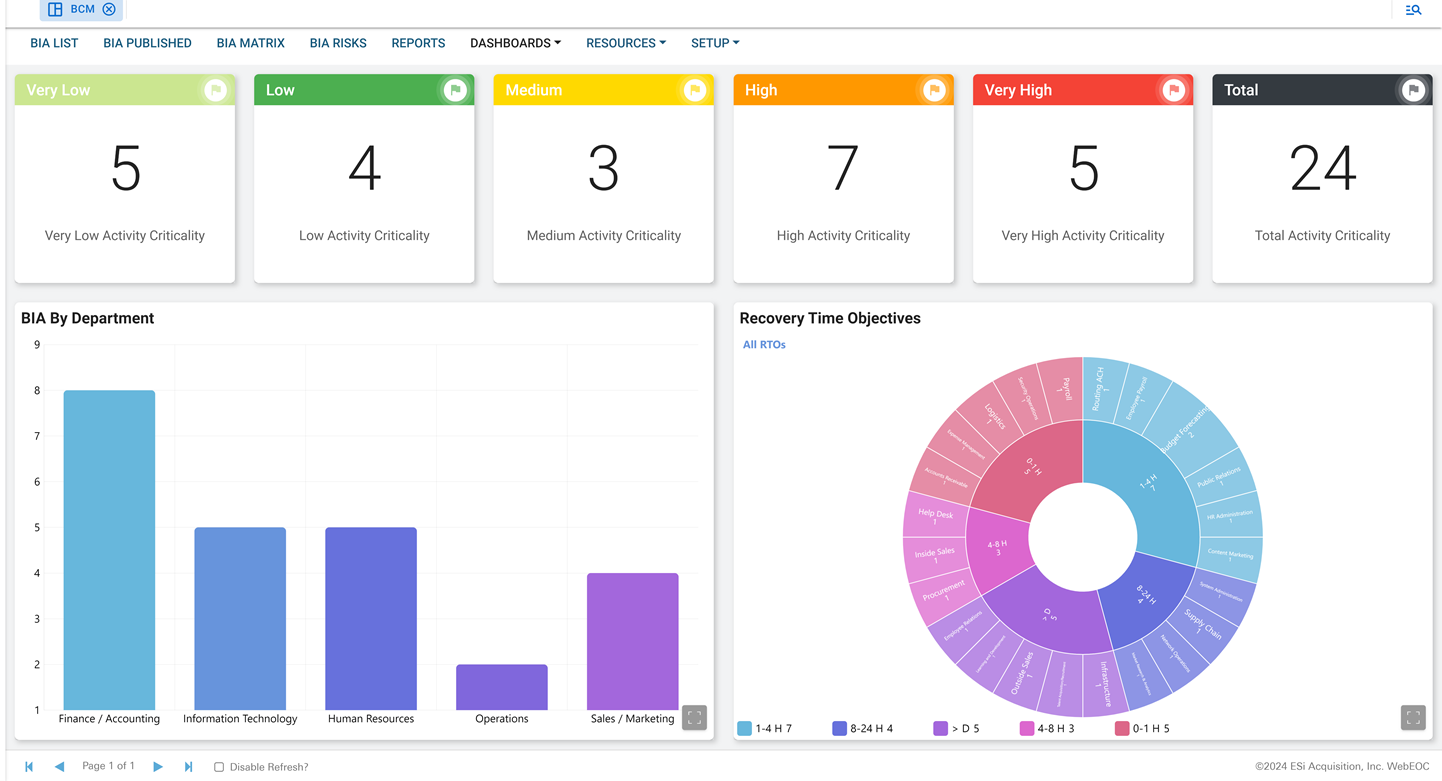Screen dimensions: 1442x781
Task: Open the DASHBOARDS dropdown menu
Action: pyautogui.click(x=515, y=43)
